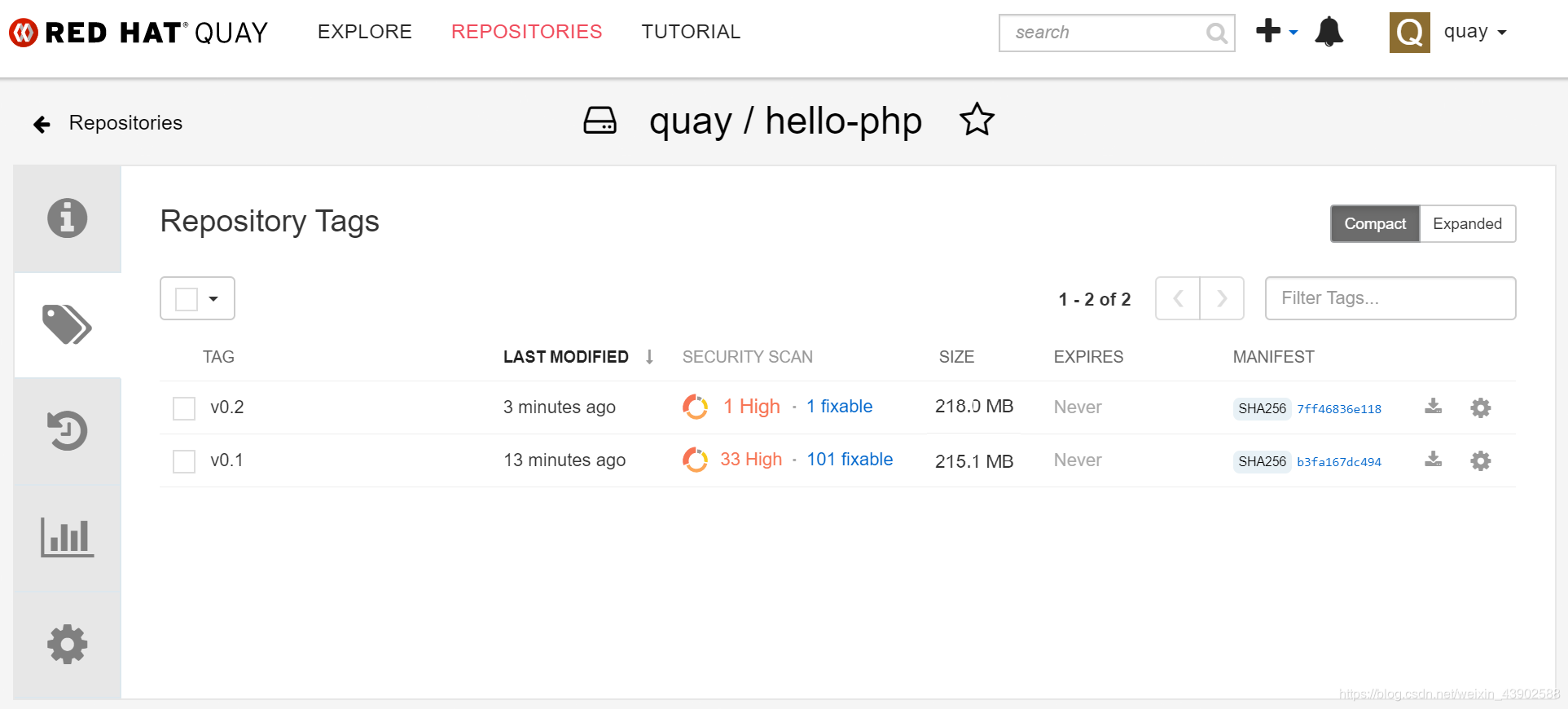Click the Manifest column header
The height and width of the screenshot is (709, 1568).
click(1274, 357)
